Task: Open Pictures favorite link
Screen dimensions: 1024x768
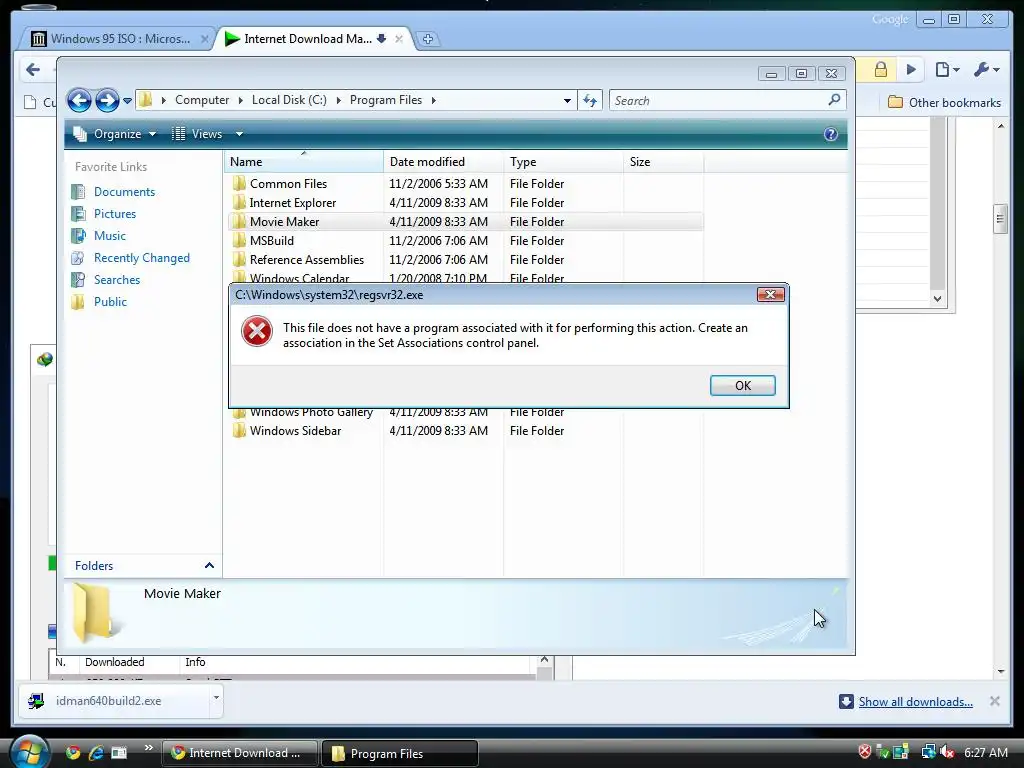Action: click(115, 214)
